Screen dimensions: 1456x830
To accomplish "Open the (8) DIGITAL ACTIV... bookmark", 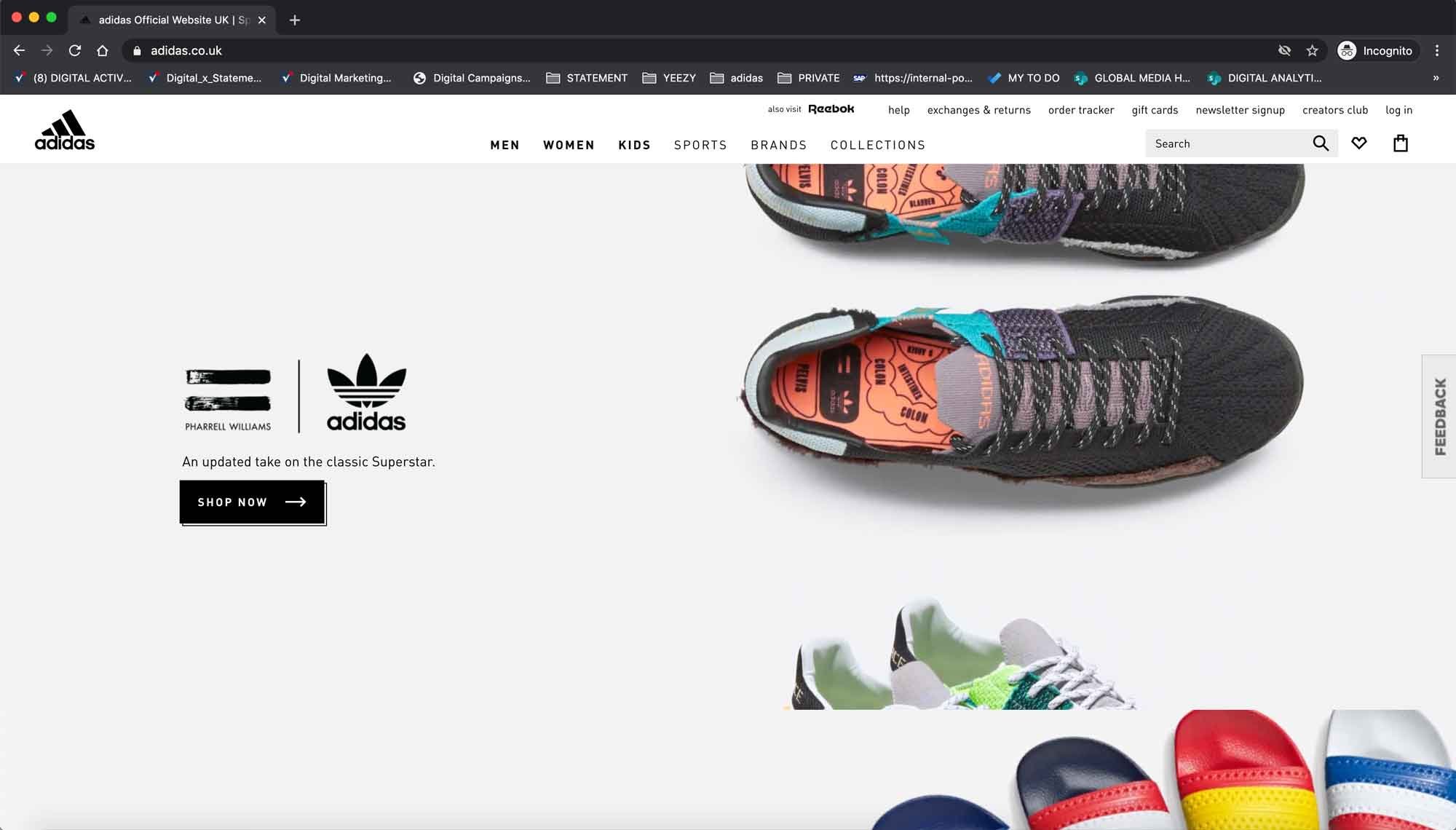I will 74,78.
